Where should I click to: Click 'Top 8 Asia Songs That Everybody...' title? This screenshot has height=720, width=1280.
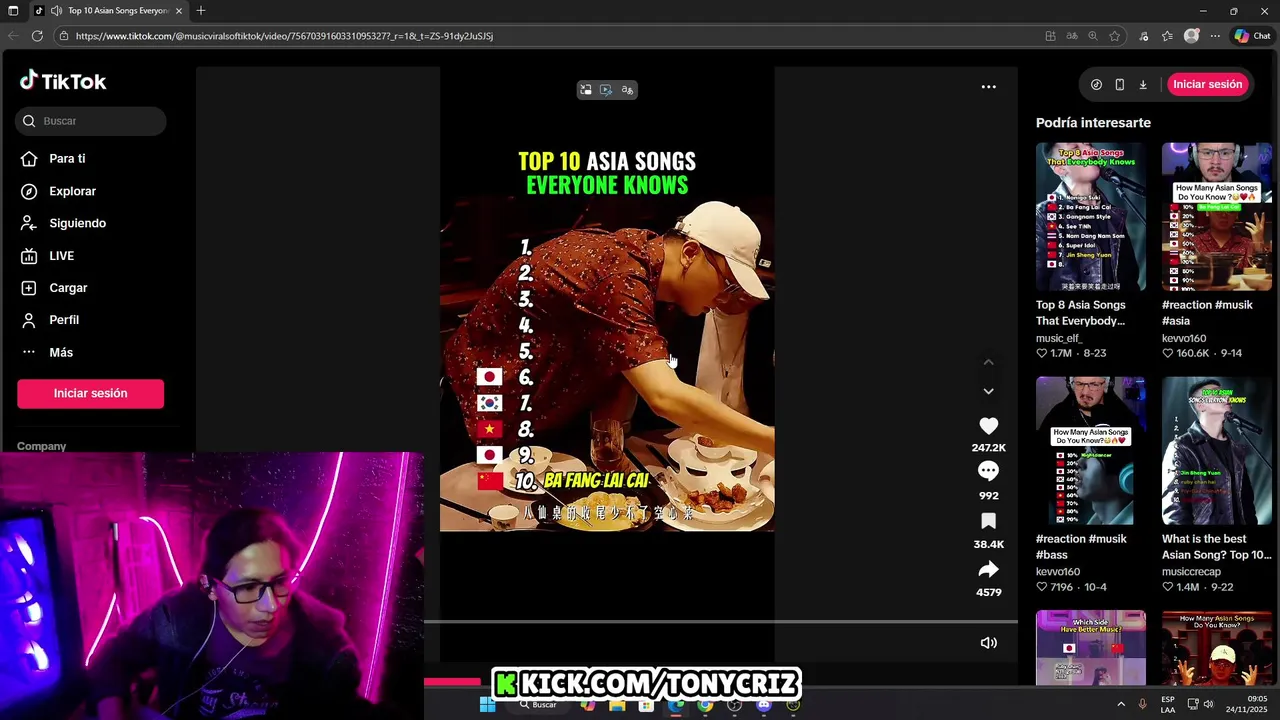coord(1081,313)
